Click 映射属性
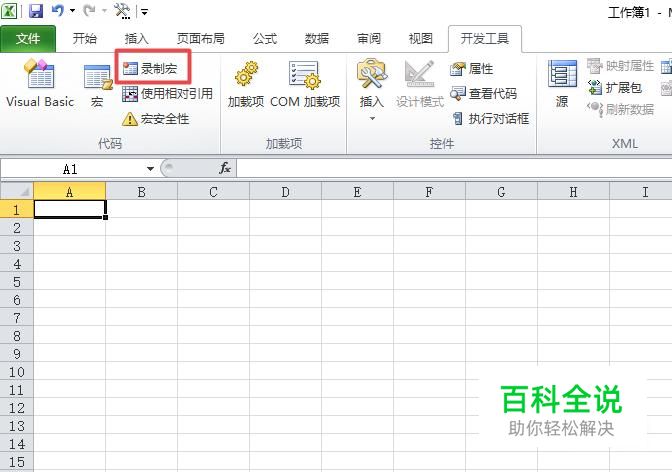The height and width of the screenshot is (472, 672). click(x=620, y=66)
